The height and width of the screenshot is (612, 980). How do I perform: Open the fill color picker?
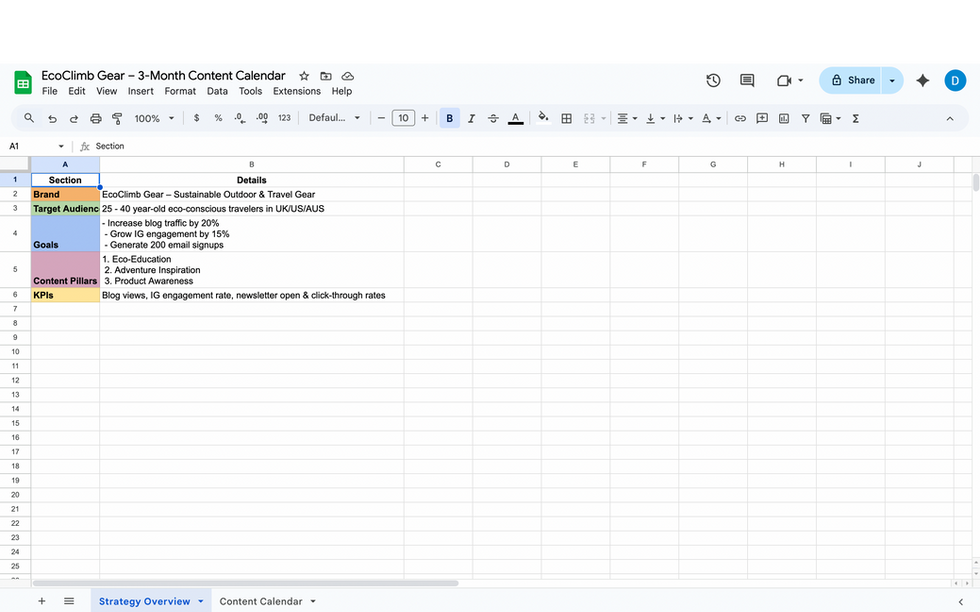coord(542,117)
